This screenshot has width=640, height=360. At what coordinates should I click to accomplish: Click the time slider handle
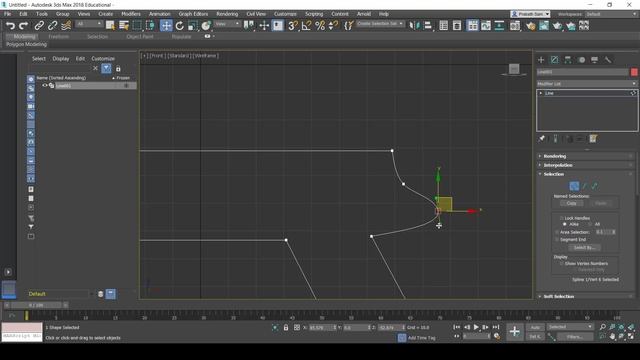click(36, 305)
